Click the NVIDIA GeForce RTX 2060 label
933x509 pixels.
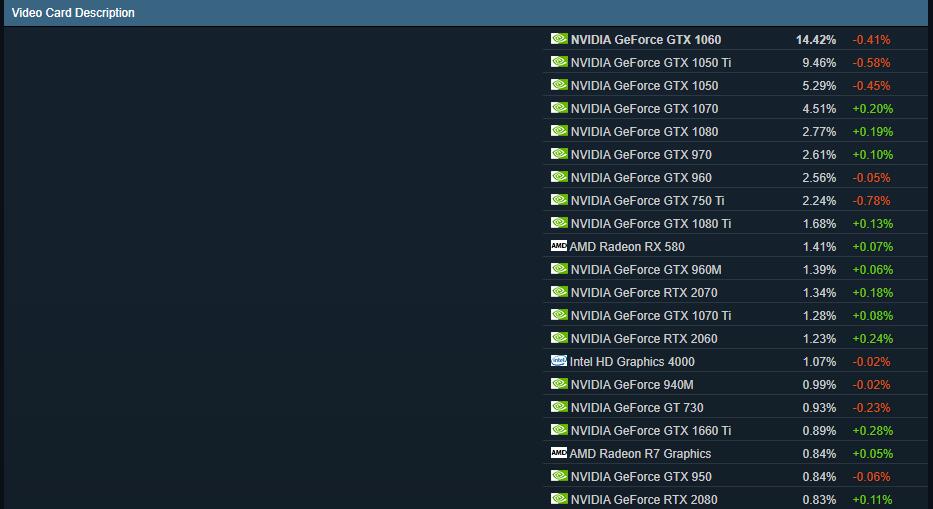click(x=644, y=339)
